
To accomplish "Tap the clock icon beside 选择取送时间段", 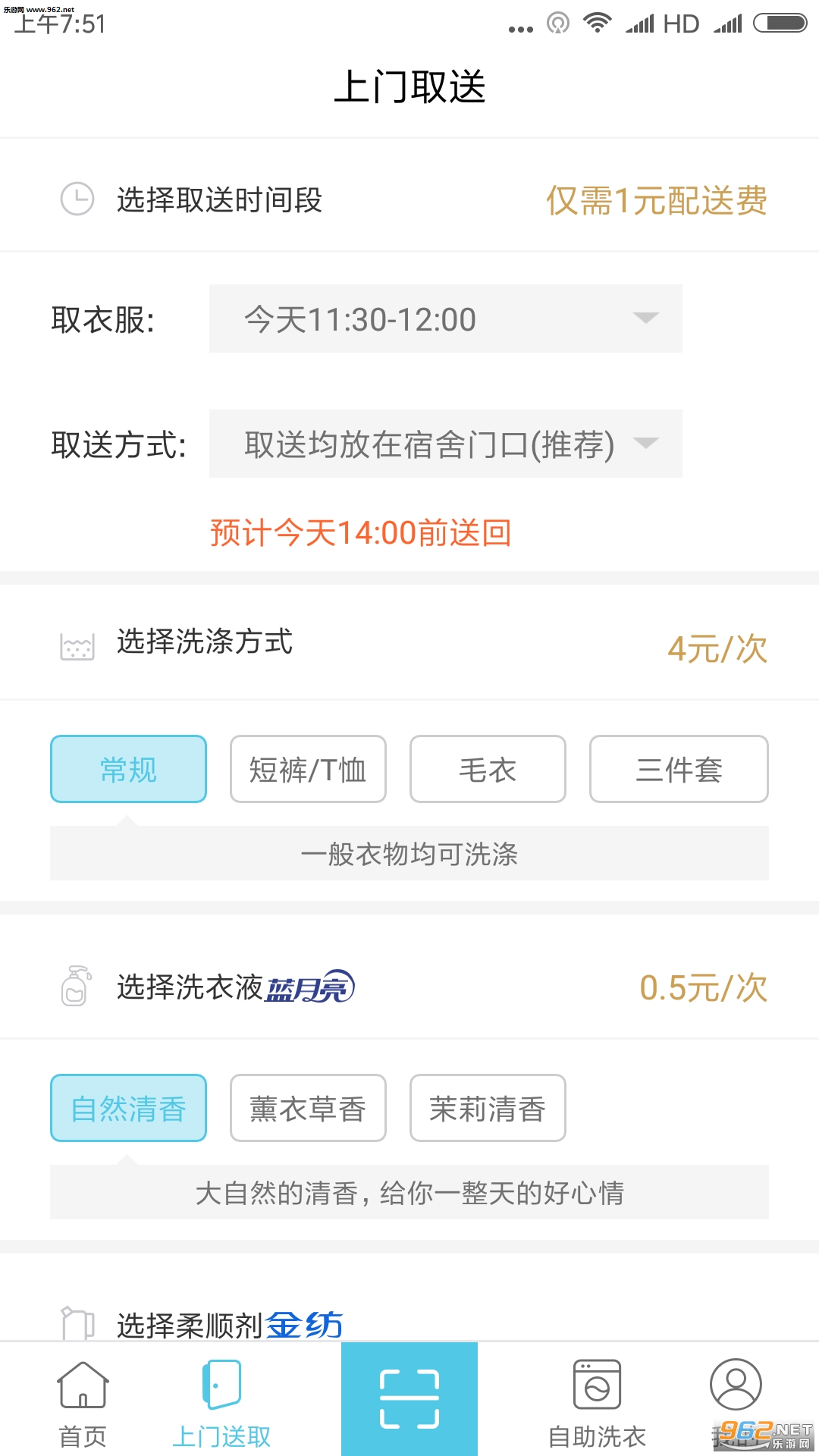I will 77,199.
